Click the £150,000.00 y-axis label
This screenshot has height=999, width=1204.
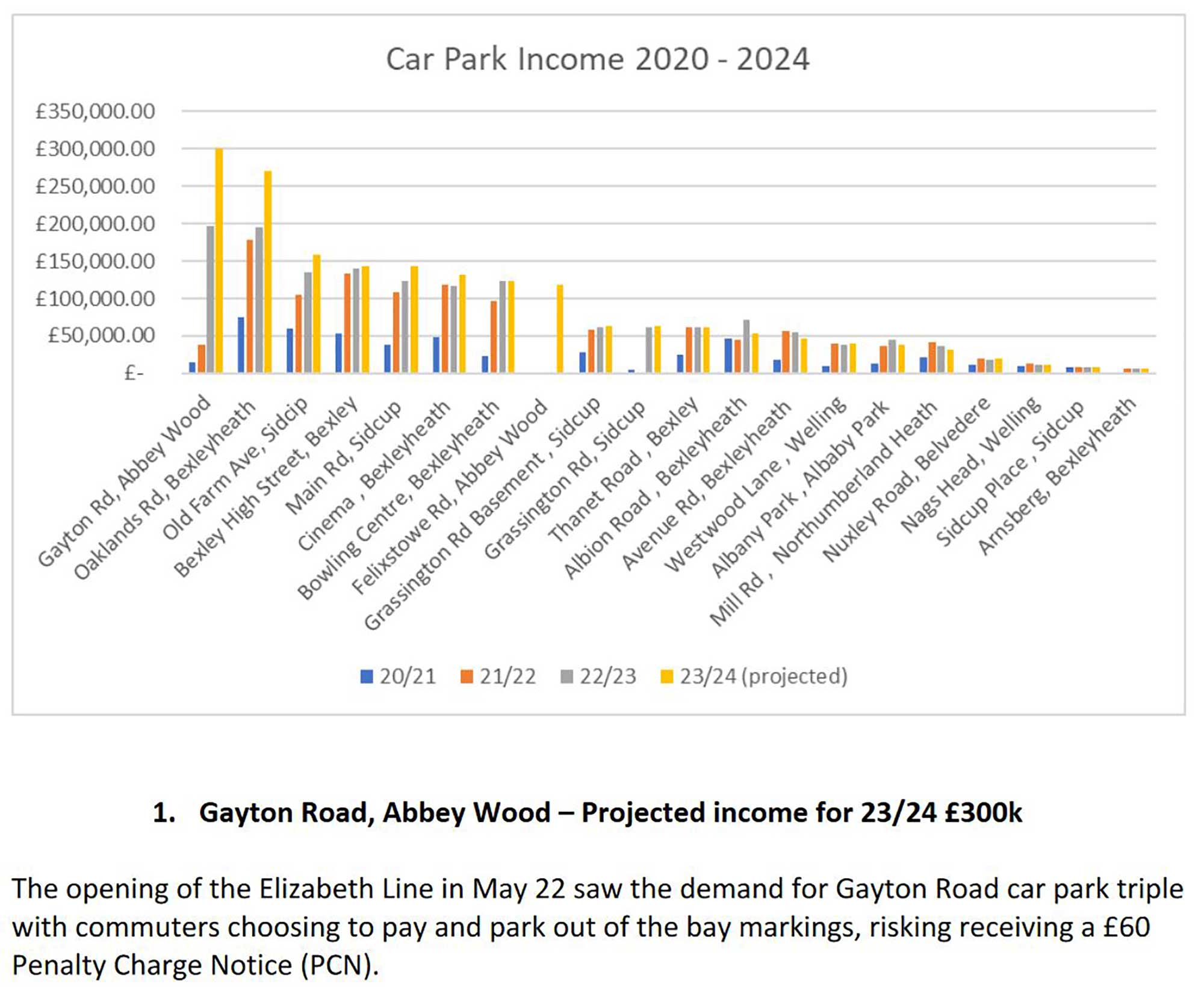click(95, 261)
